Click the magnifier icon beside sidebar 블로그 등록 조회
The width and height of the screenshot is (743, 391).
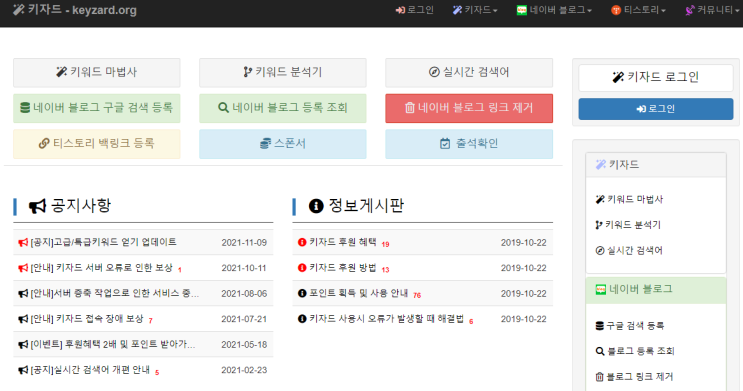point(600,351)
